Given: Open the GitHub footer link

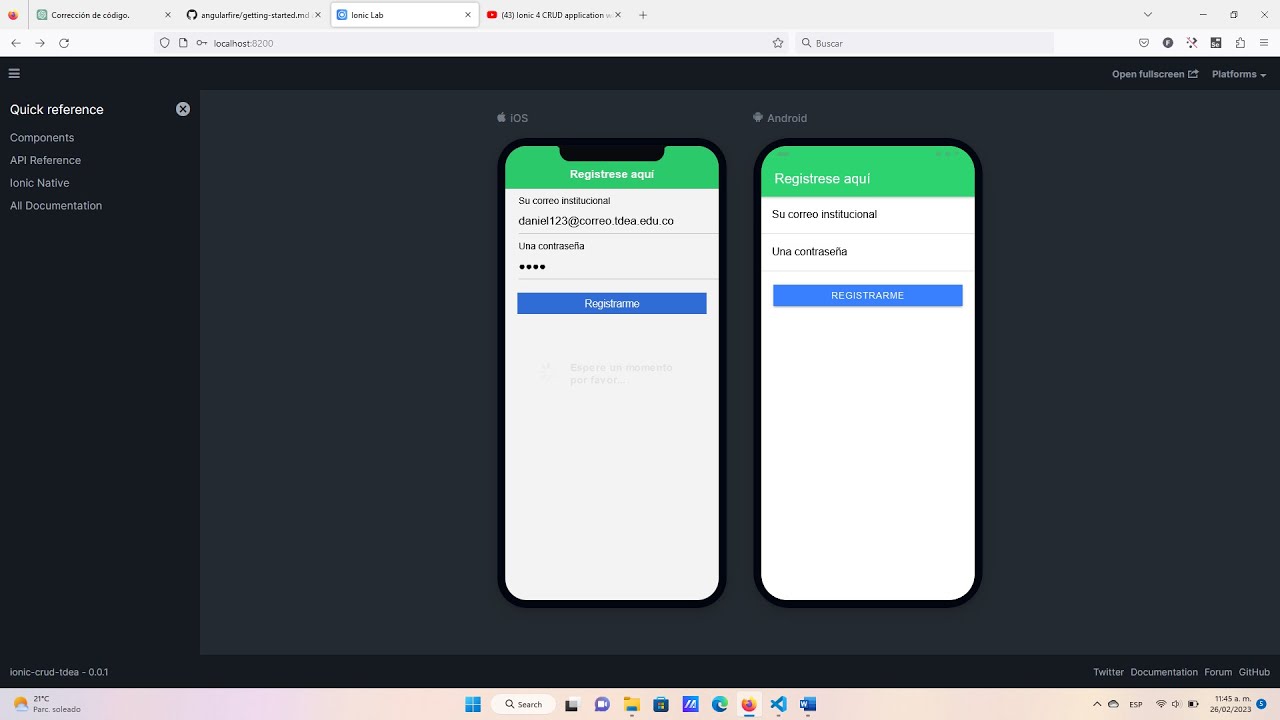Looking at the screenshot, I should (1254, 673).
